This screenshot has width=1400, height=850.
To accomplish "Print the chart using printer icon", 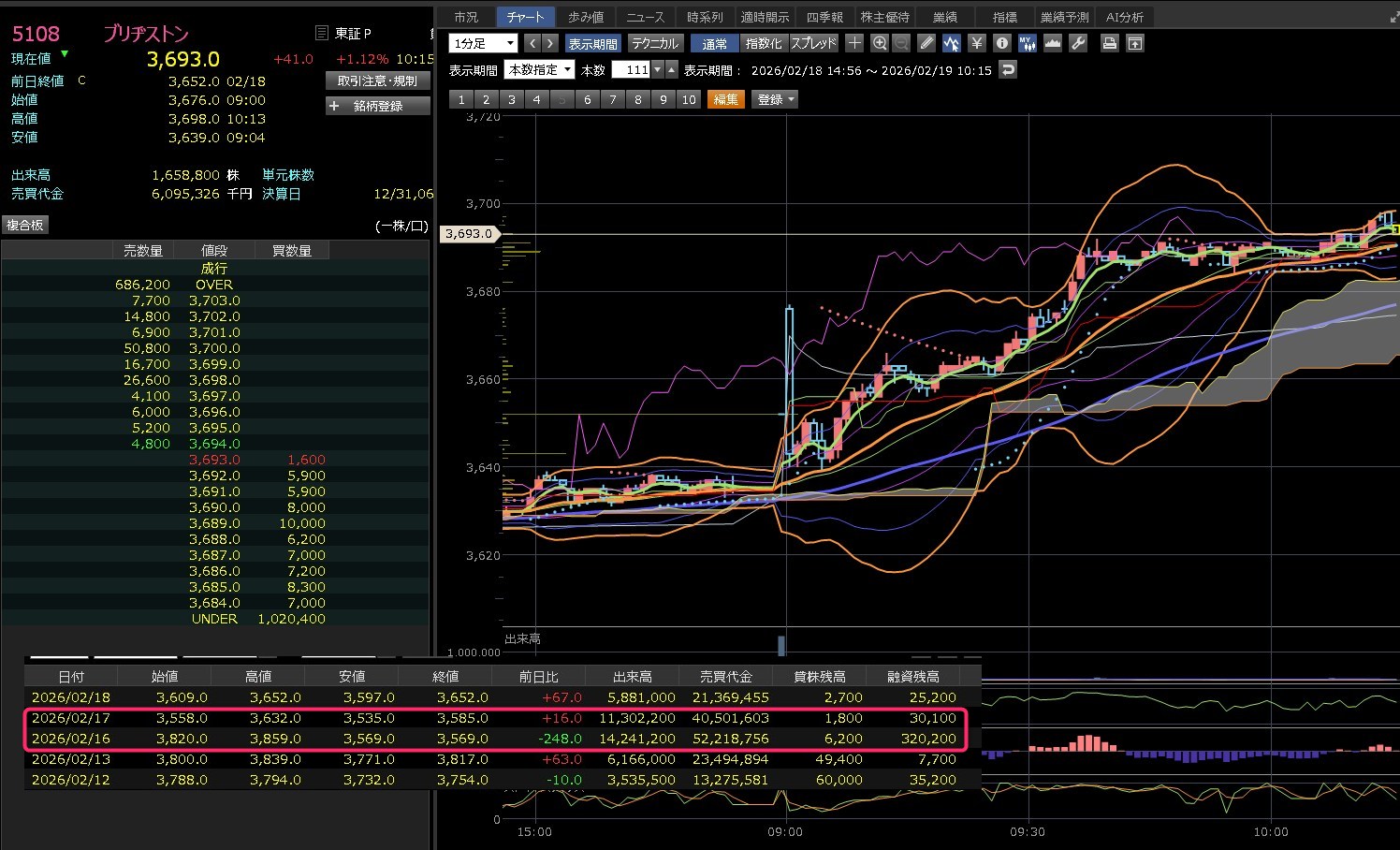I will (1109, 43).
